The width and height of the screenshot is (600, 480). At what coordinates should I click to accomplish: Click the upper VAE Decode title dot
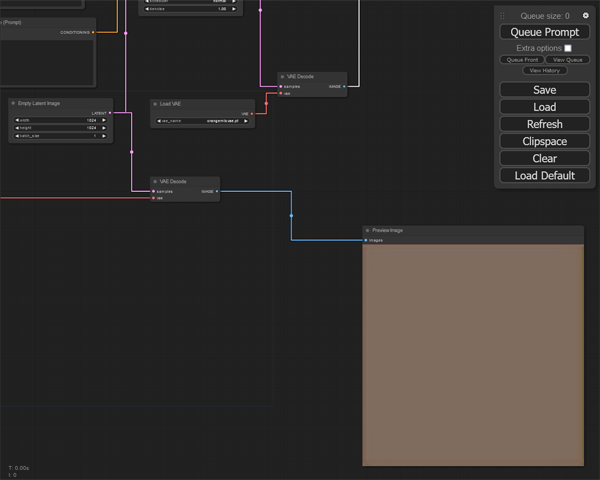point(283,76)
